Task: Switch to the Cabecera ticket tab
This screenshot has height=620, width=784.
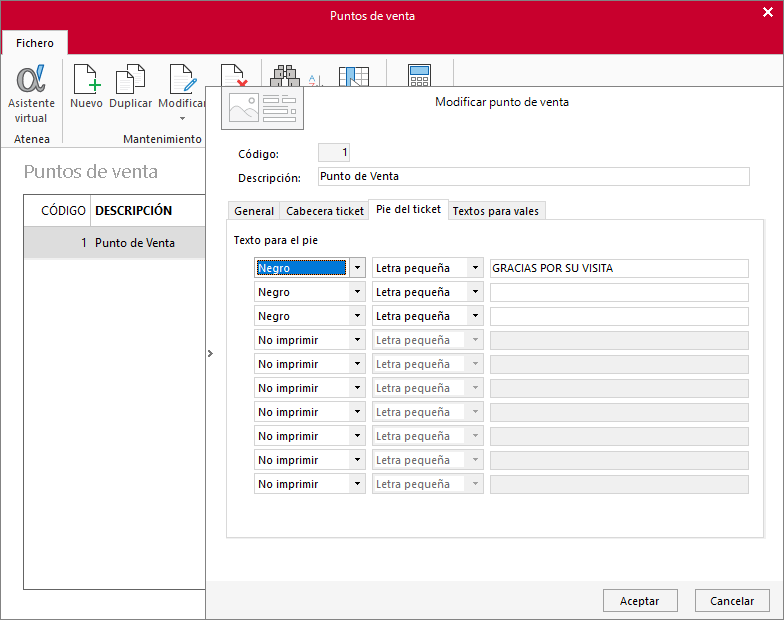Action: click(x=324, y=211)
